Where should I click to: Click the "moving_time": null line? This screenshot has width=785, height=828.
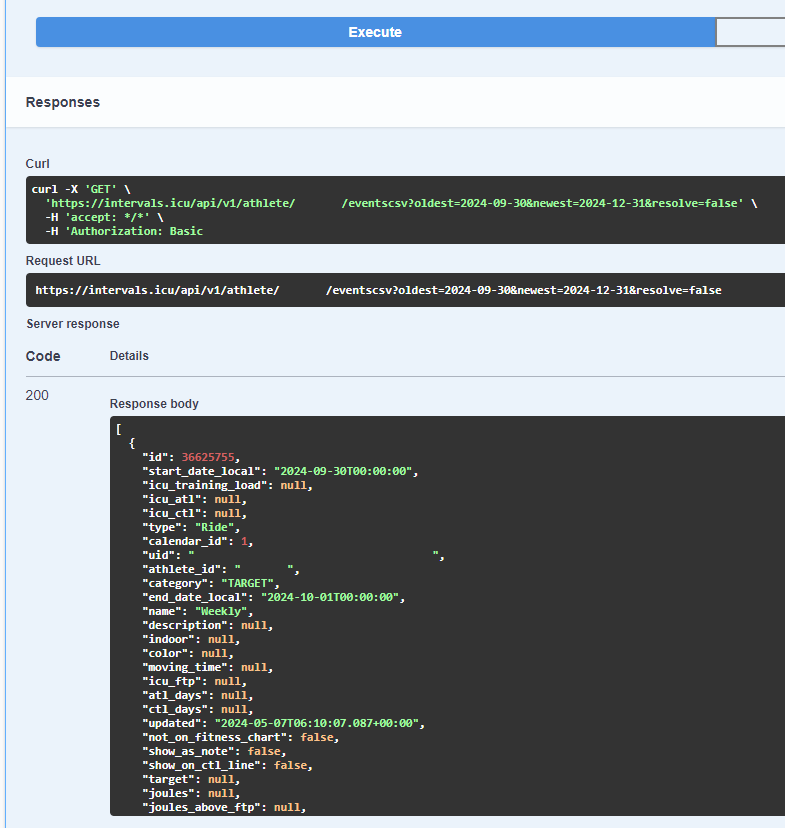(207, 667)
